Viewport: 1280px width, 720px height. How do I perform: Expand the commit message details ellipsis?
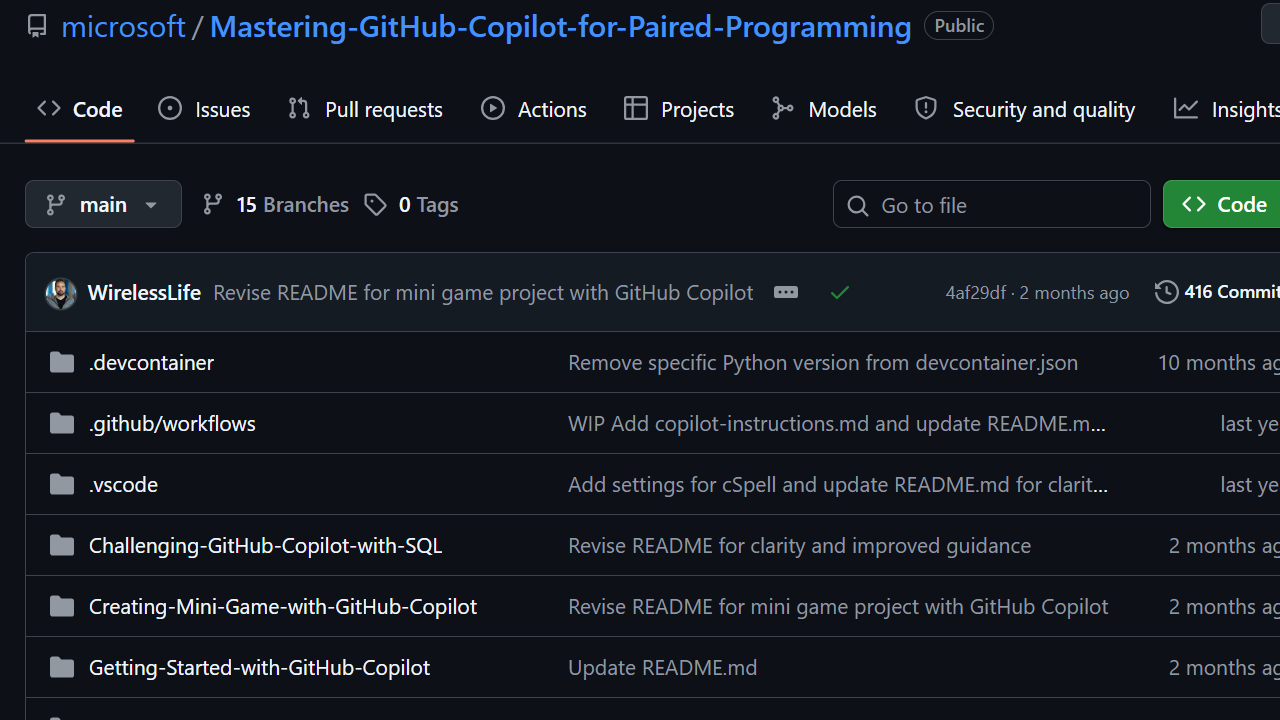click(786, 292)
